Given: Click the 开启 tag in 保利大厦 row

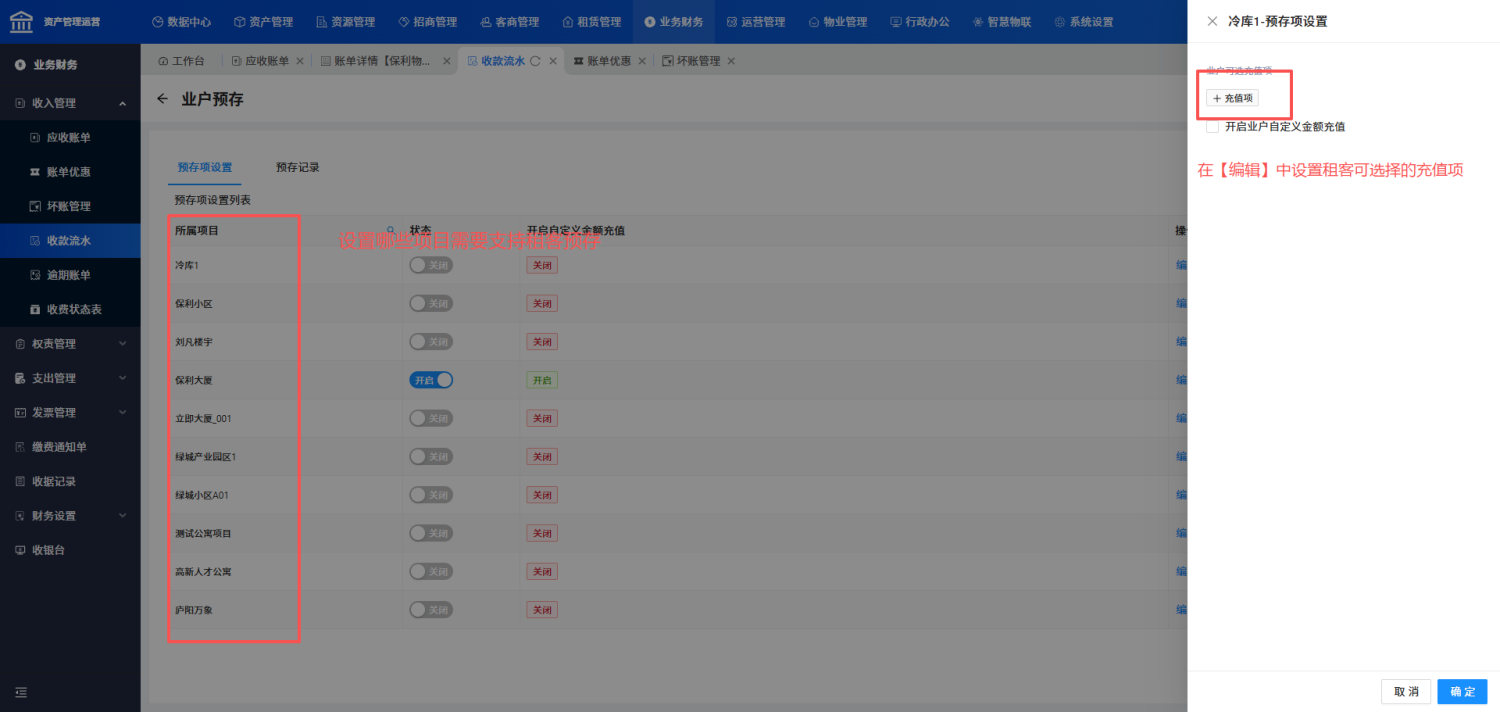Looking at the screenshot, I should coord(542,380).
